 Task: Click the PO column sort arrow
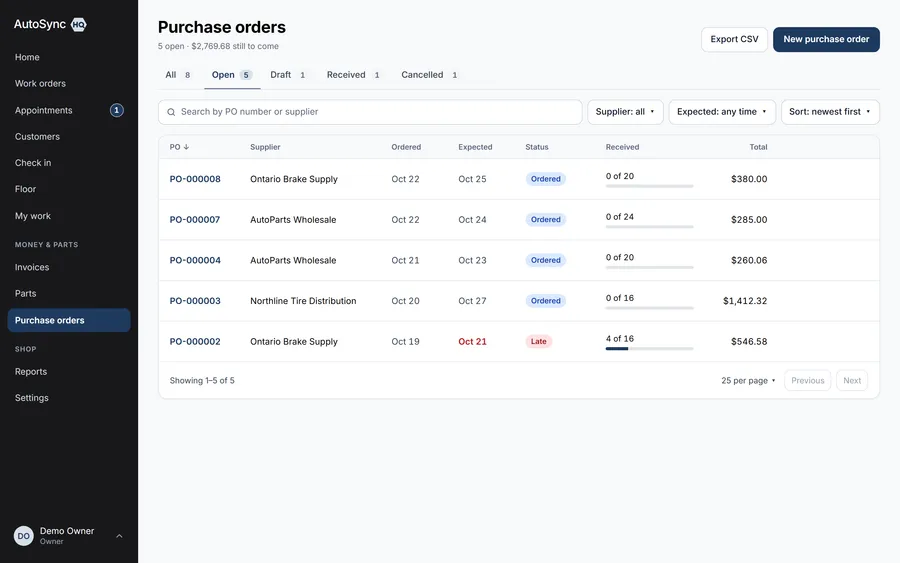point(186,147)
